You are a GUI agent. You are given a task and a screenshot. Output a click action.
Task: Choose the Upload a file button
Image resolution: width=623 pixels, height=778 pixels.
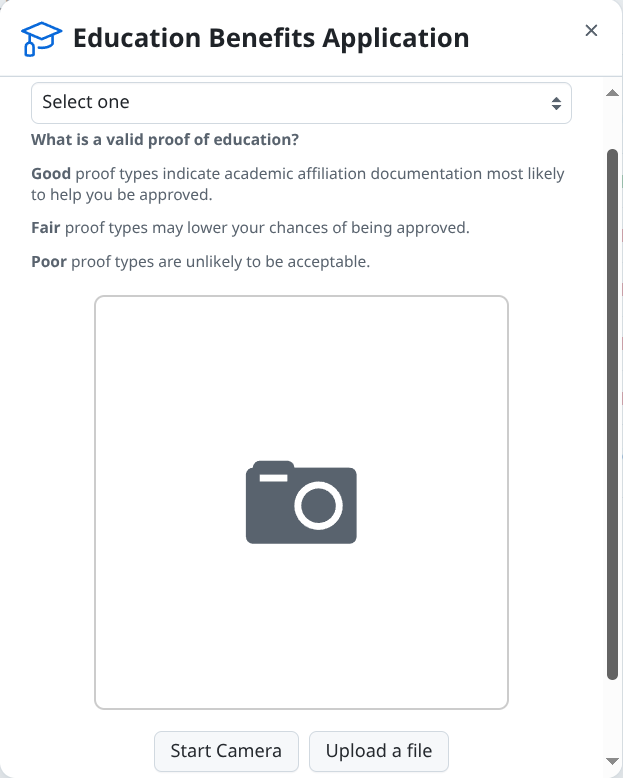379,751
